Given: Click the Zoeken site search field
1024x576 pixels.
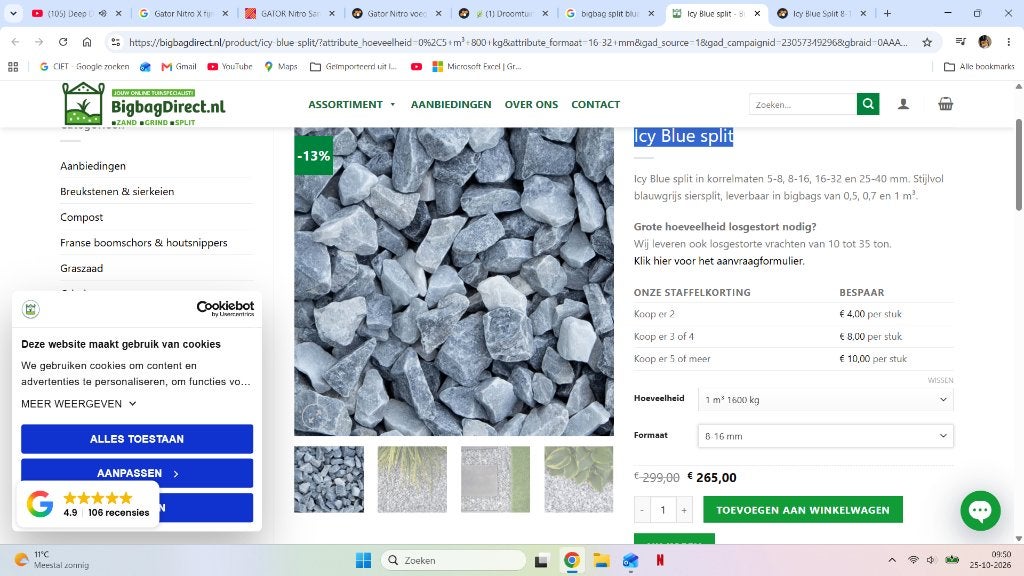Looking at the screenshot, I should pyautogui.click(x=803, y=104).
